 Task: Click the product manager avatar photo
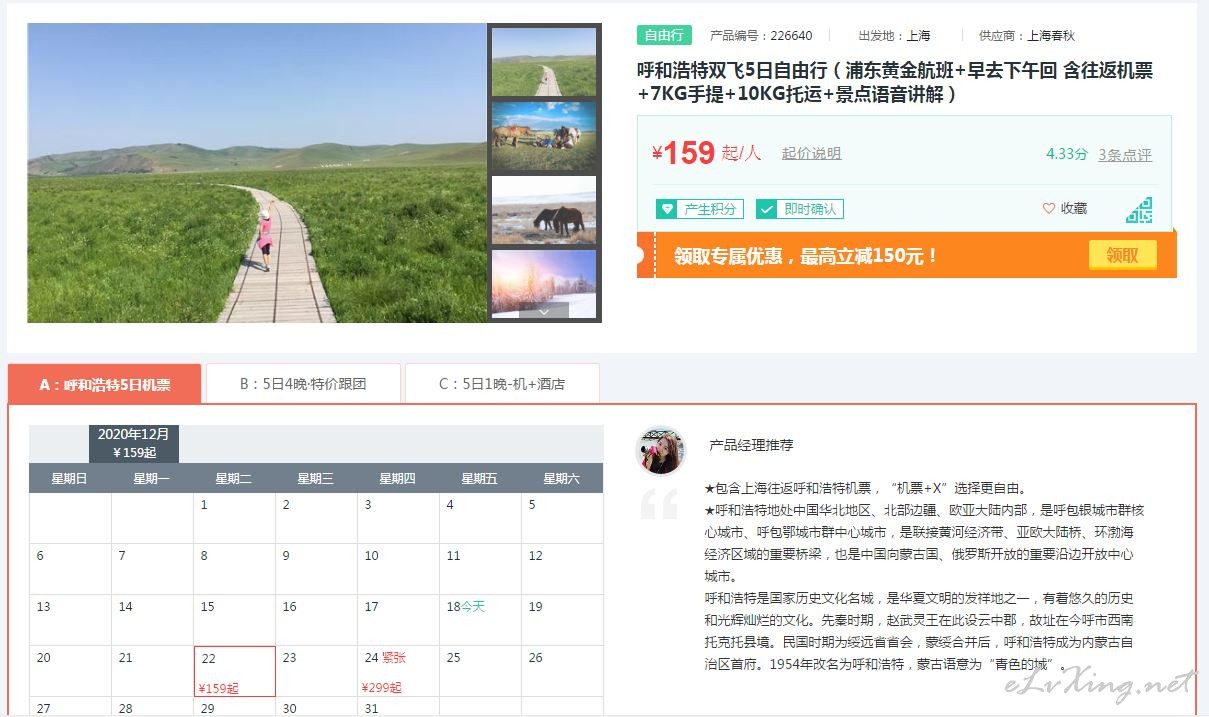click(660, 451)
